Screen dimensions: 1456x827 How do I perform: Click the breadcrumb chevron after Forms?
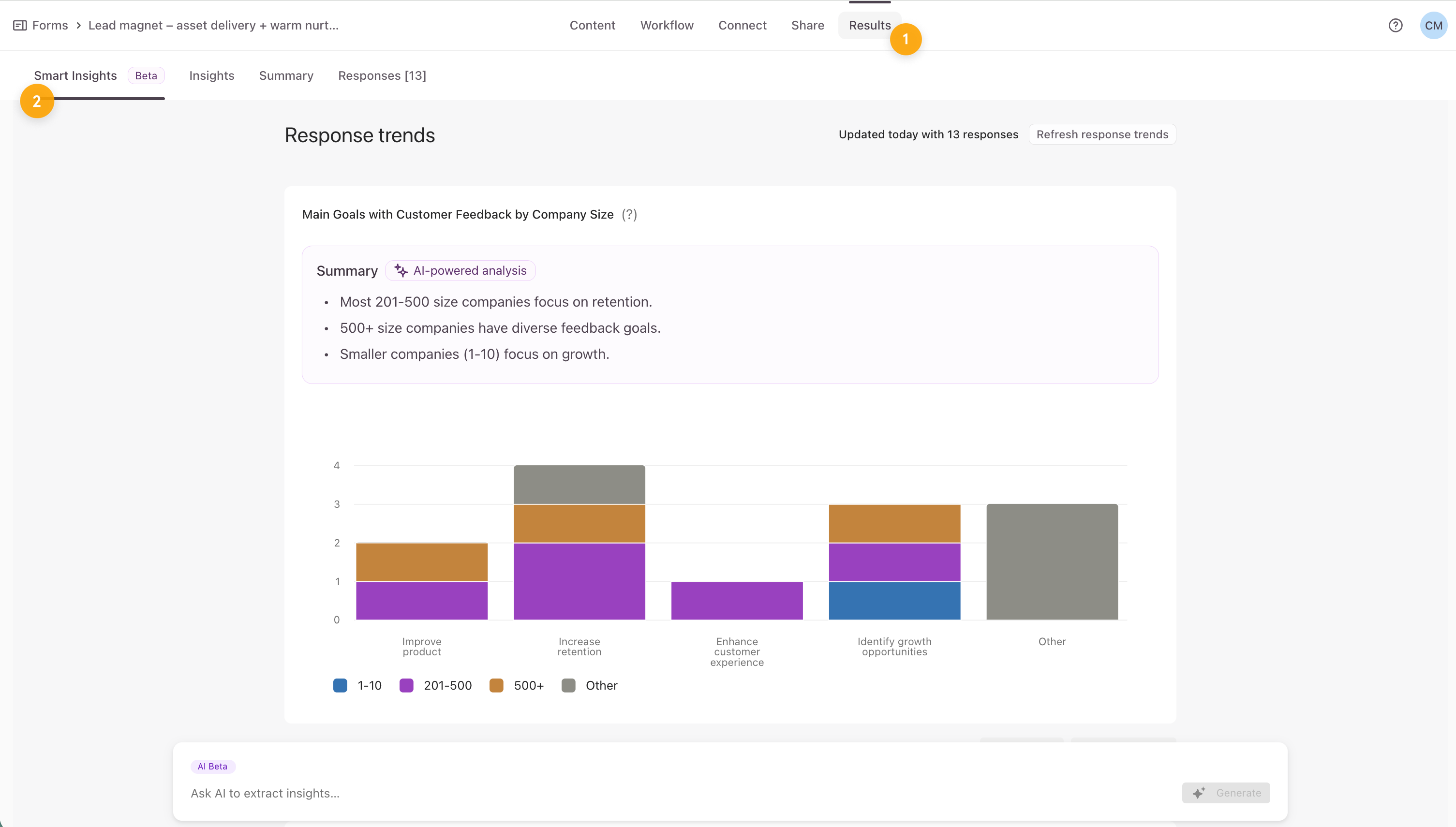pyautogui.click(x=78, y=26)
